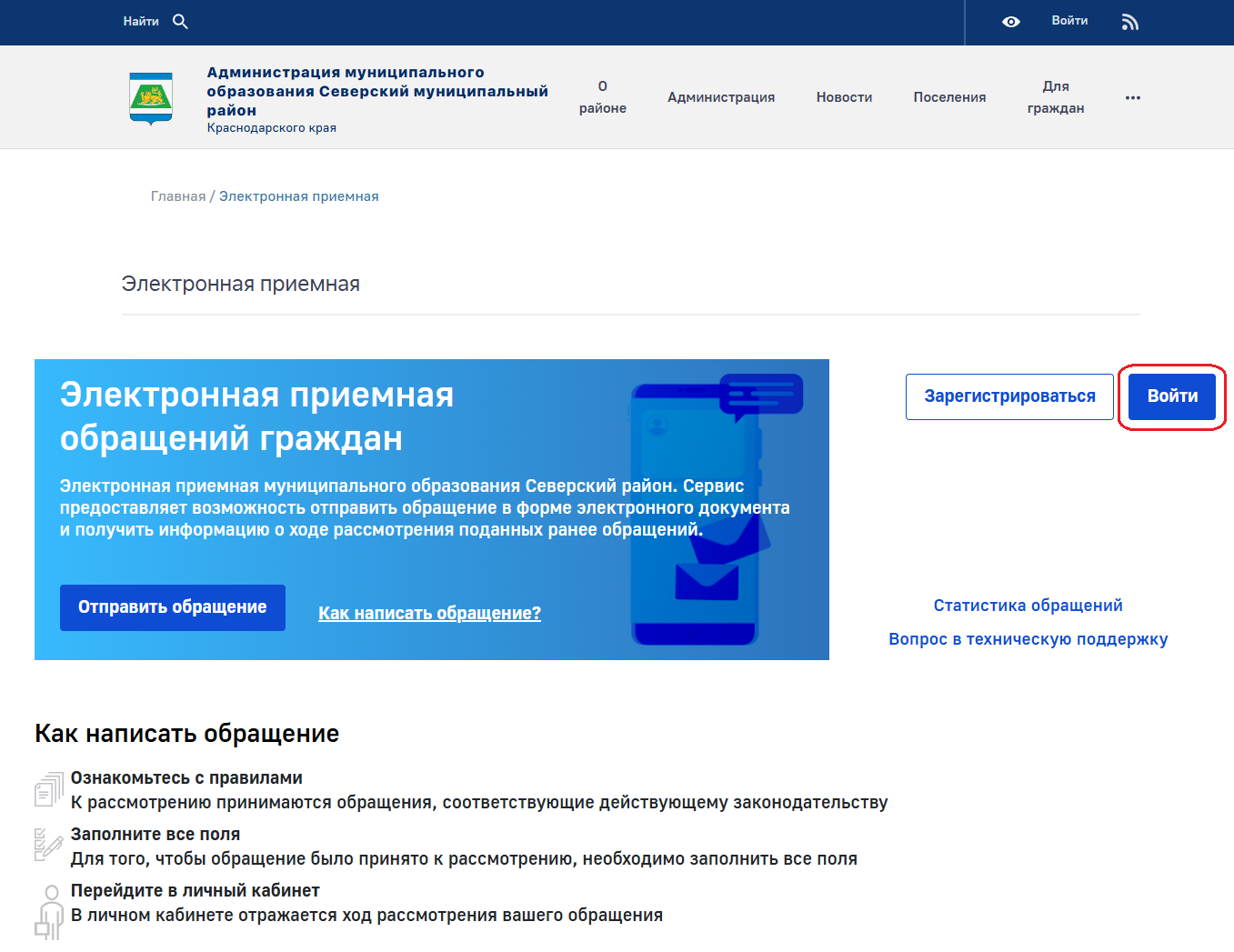Viewport: 1234px width, 952px height.
Task: Open the 'О районе' menu item
Action: coord(603,97)
